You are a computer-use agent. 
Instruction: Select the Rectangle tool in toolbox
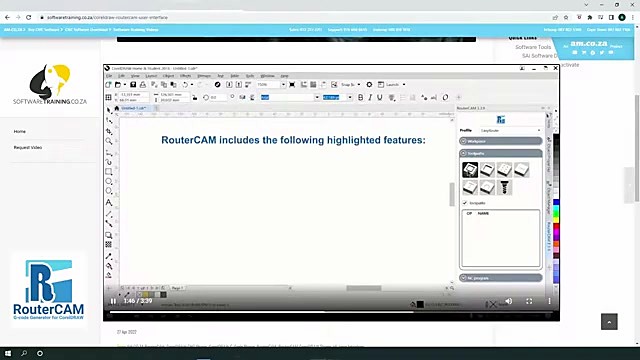click(109, 172)
